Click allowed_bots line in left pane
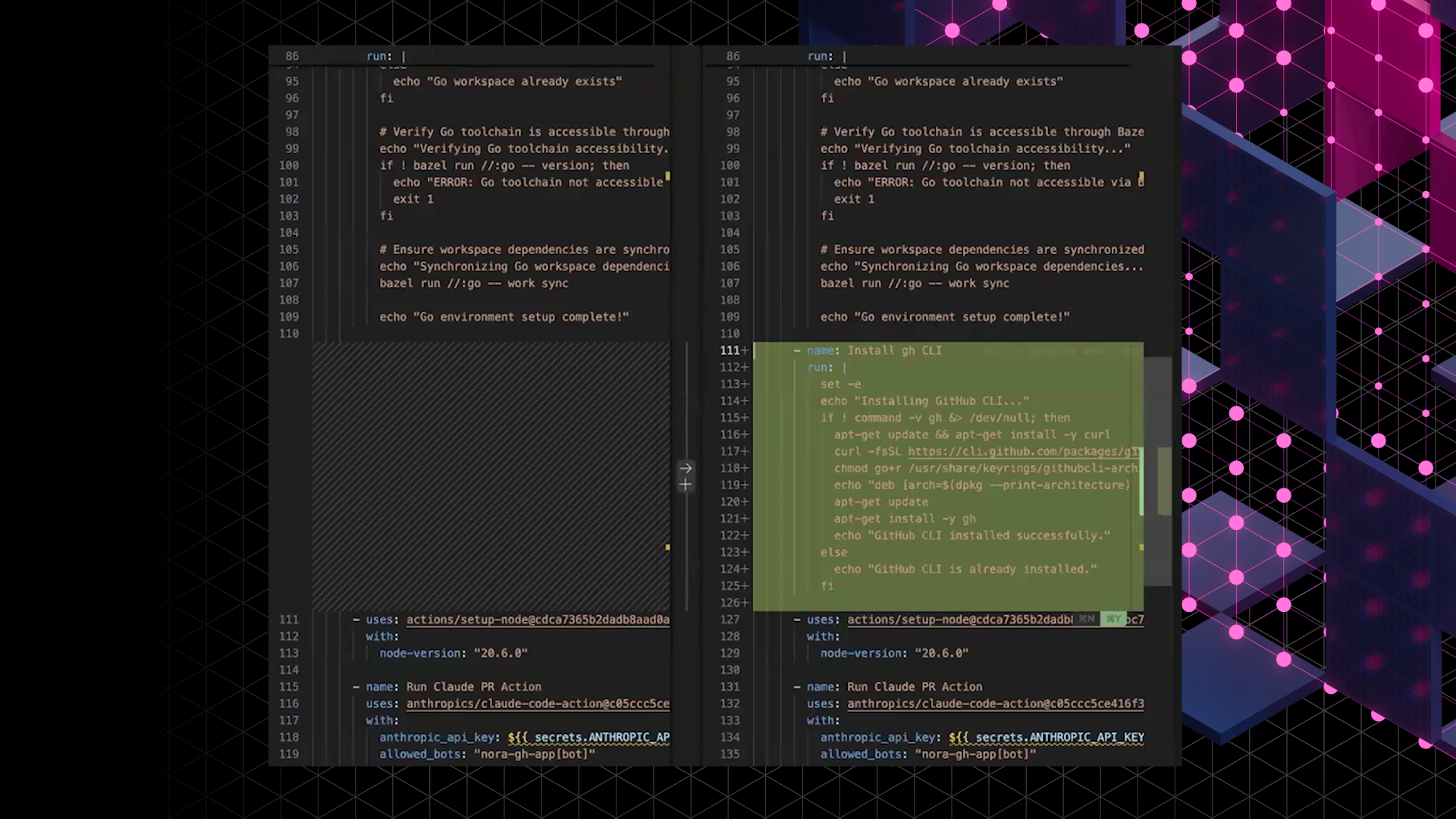The width and height of the screenshot is (1456, 819). [487, 754]
